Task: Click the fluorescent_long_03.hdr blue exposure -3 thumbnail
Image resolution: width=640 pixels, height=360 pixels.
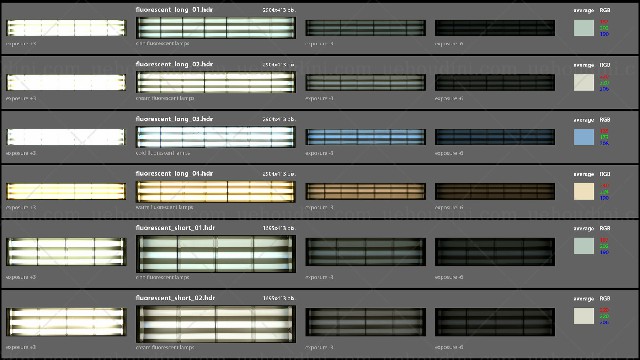Action: coord(365,137)
